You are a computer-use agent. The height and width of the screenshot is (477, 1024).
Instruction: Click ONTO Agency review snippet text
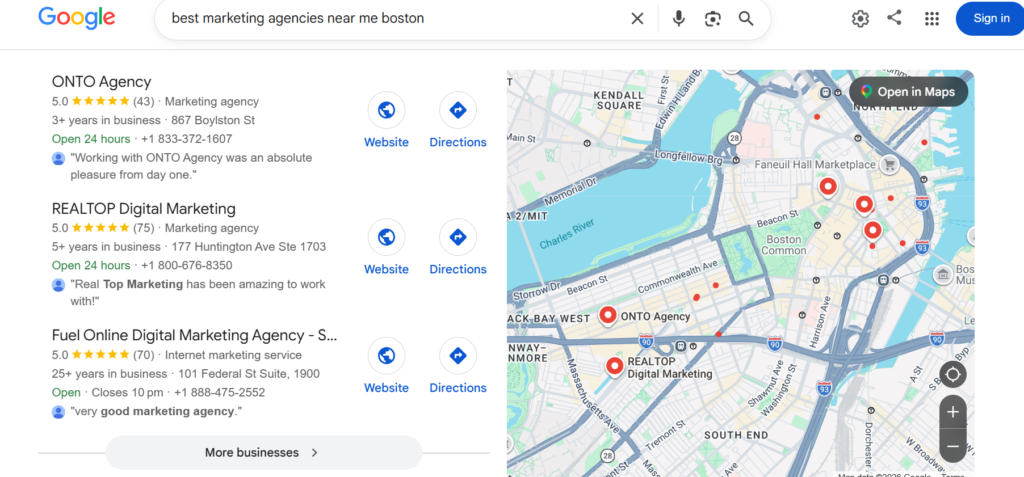tap(191, 167)
